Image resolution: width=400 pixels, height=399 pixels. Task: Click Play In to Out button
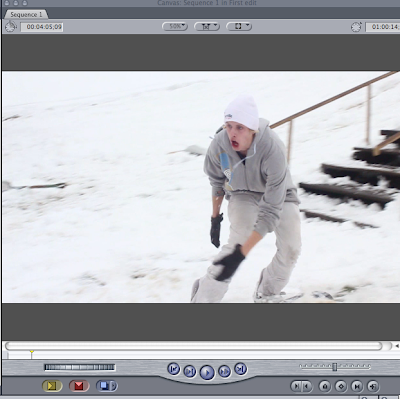190,371
